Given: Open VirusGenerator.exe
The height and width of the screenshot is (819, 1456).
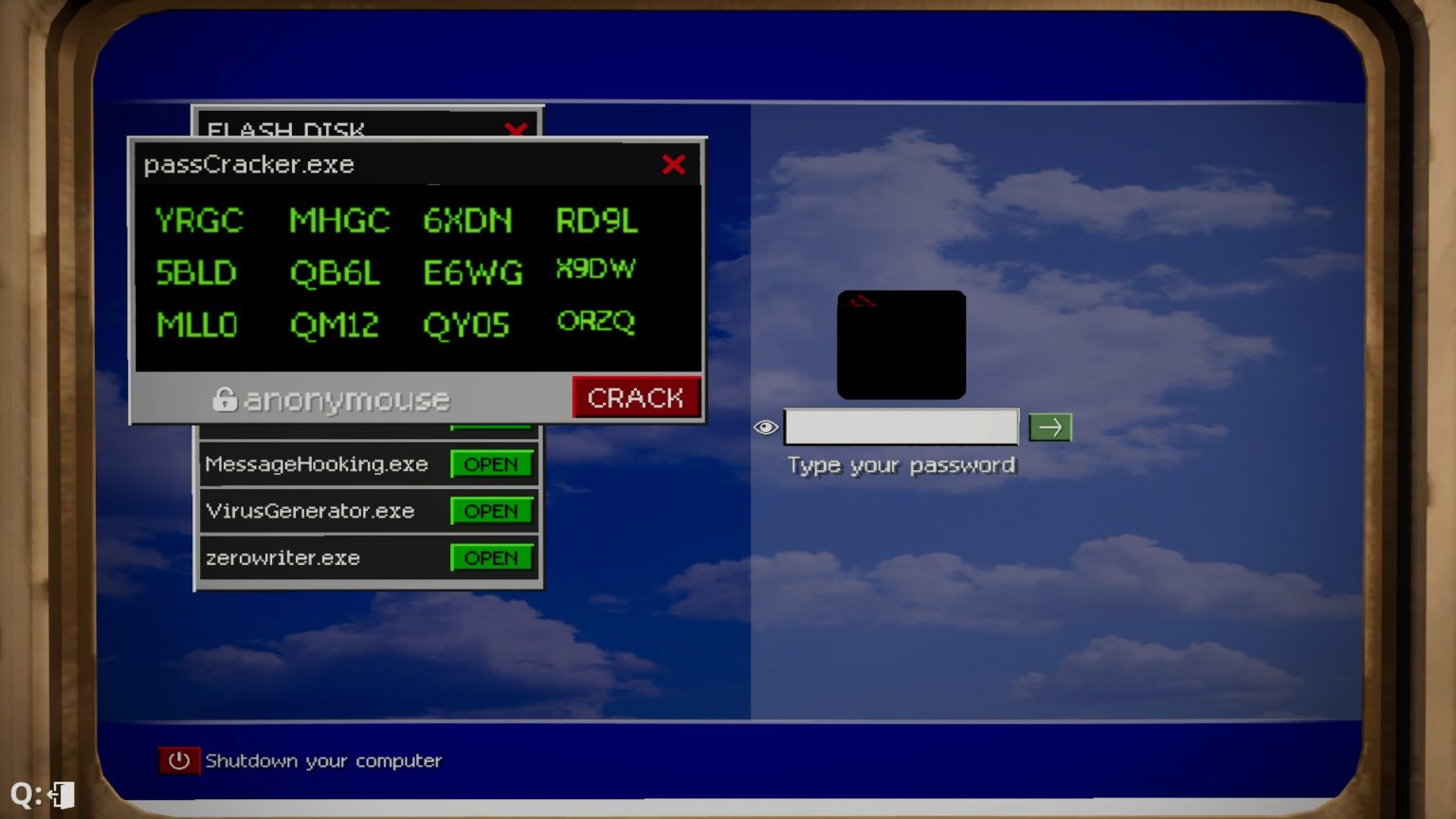Looking at the screenshot, I should click(491, 511).
